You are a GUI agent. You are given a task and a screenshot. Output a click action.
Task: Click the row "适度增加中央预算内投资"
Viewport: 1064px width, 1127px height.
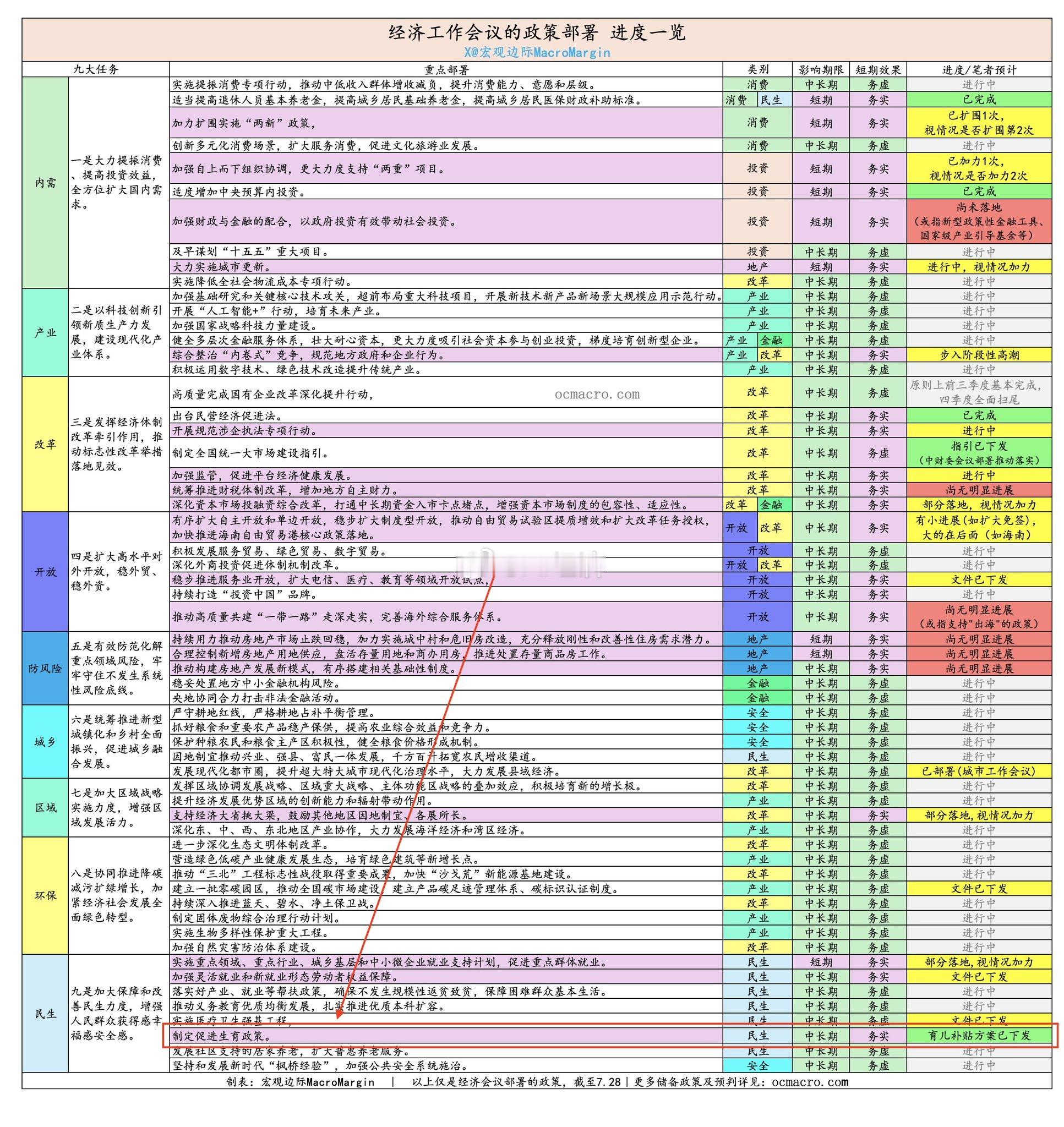pyautogui.click(x=446, y=192)
